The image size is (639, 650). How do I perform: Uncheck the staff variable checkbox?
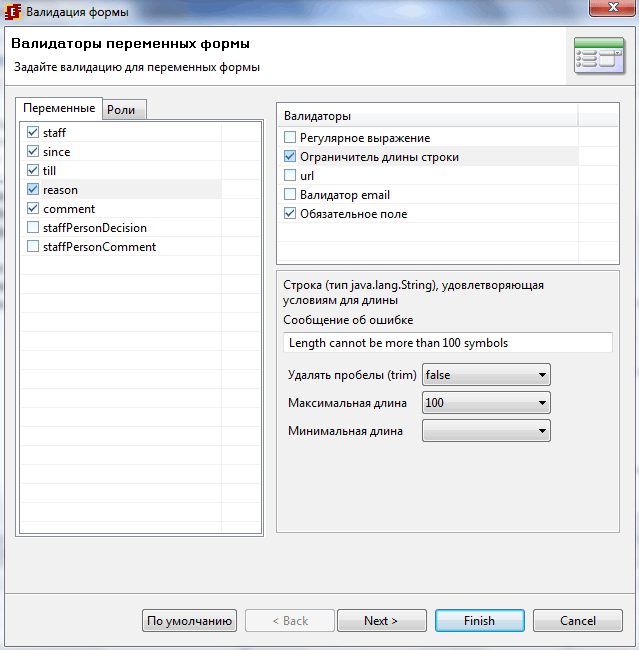(33, 132)
